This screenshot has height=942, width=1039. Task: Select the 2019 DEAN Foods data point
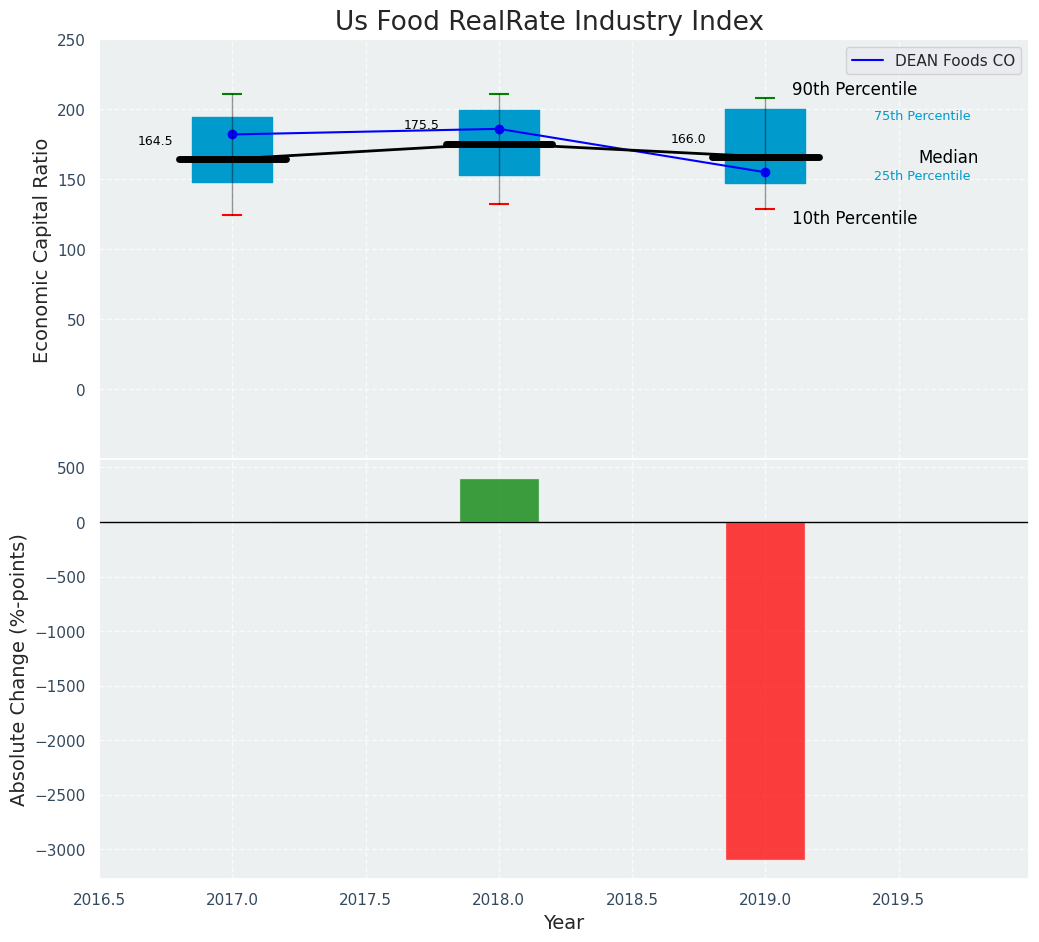coord(765,172)
